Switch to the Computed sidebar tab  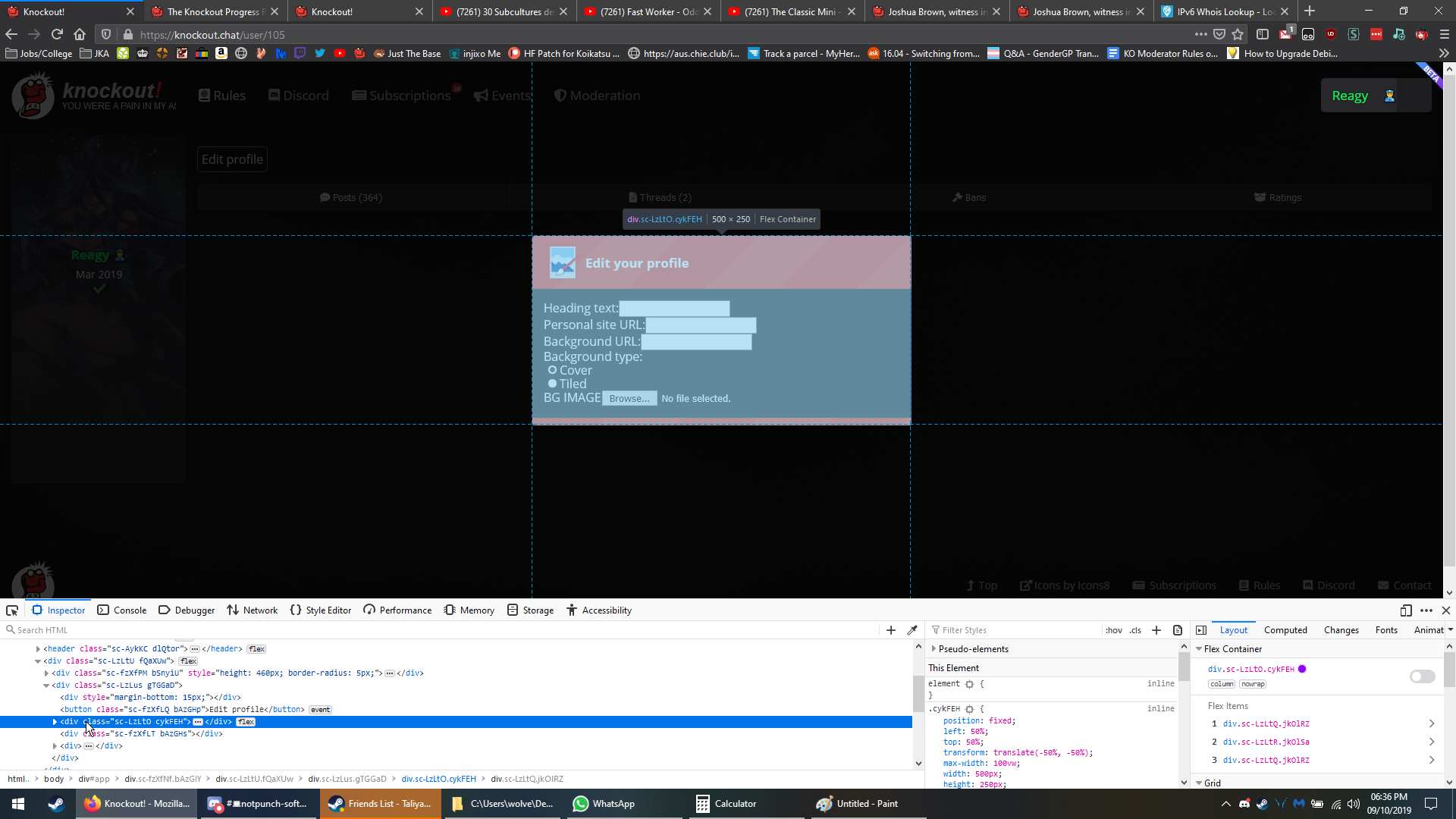pos(1285,630)
